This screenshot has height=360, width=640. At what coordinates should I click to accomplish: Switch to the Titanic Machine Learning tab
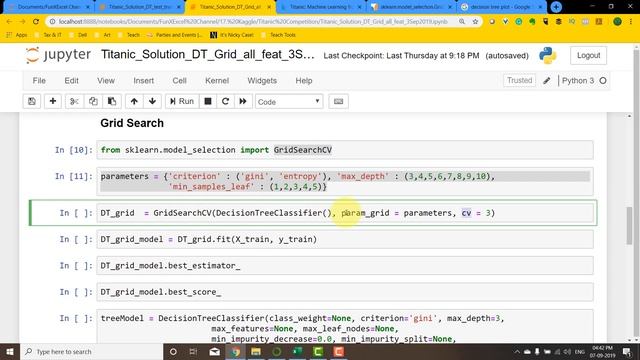[x=321, y=7]
